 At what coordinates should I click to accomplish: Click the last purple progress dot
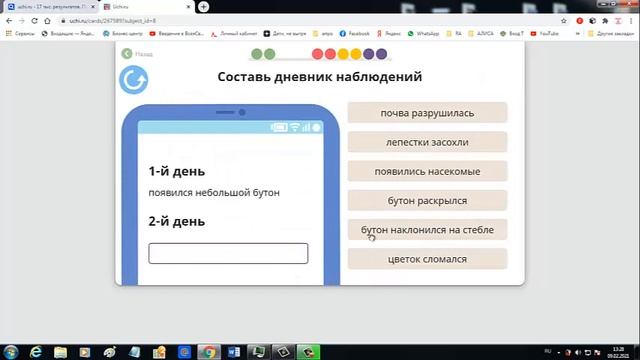coord(381,54)
